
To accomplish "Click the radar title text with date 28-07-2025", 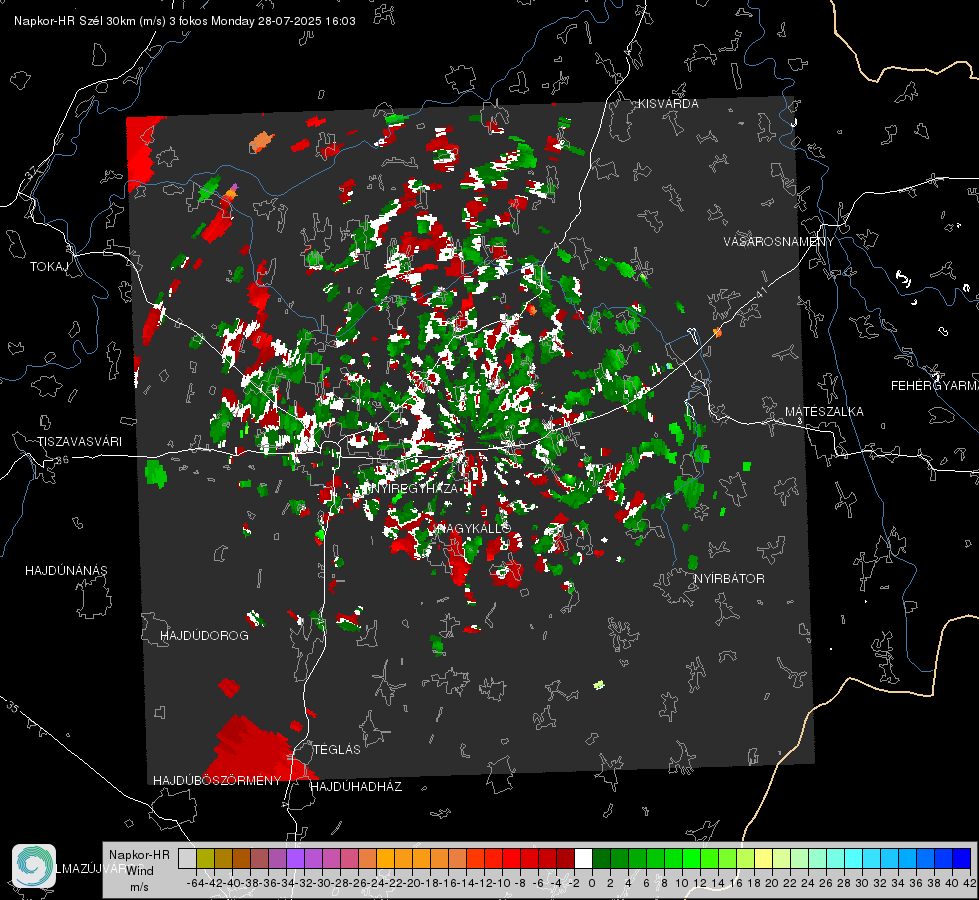I will (185, 21).
